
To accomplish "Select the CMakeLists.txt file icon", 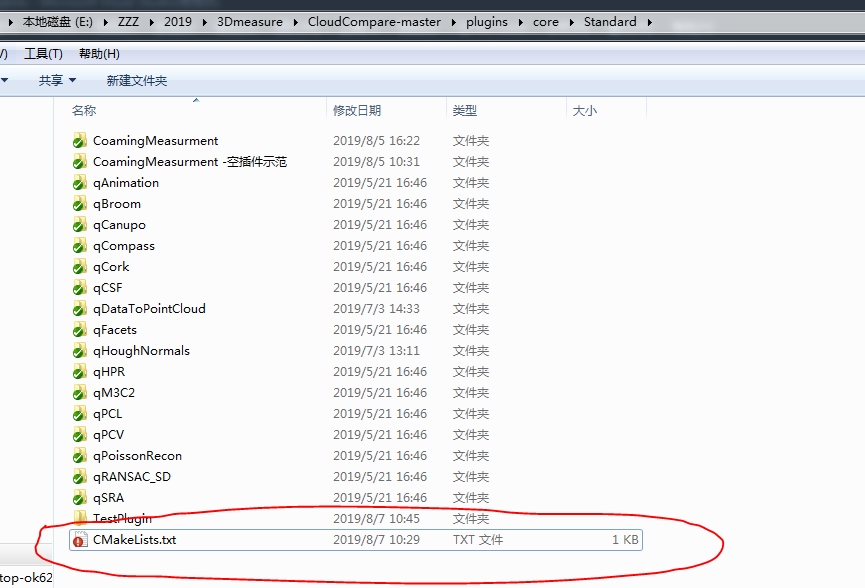I will pos(80,539).
